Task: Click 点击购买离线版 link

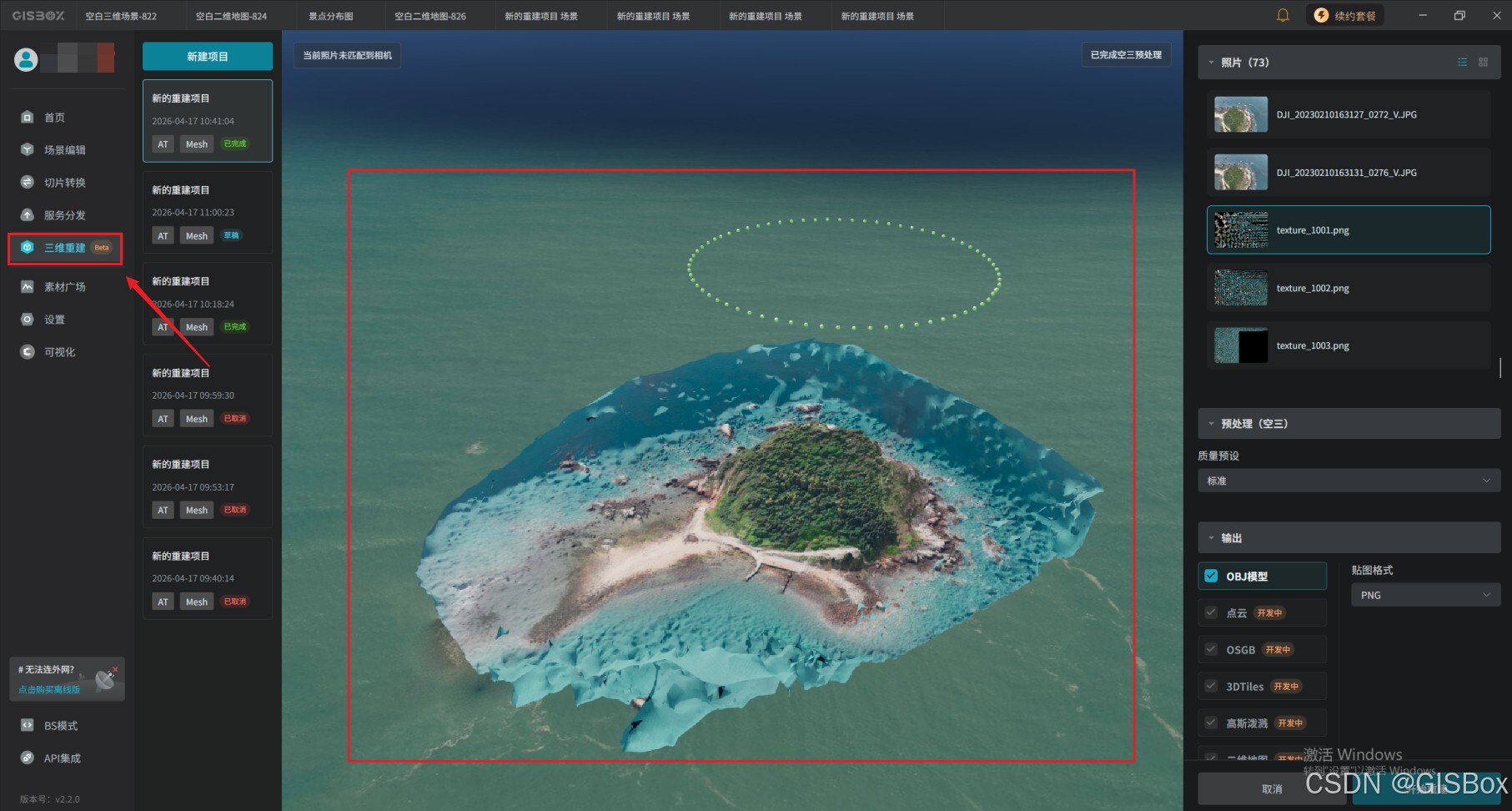Action: click(49, 690)
